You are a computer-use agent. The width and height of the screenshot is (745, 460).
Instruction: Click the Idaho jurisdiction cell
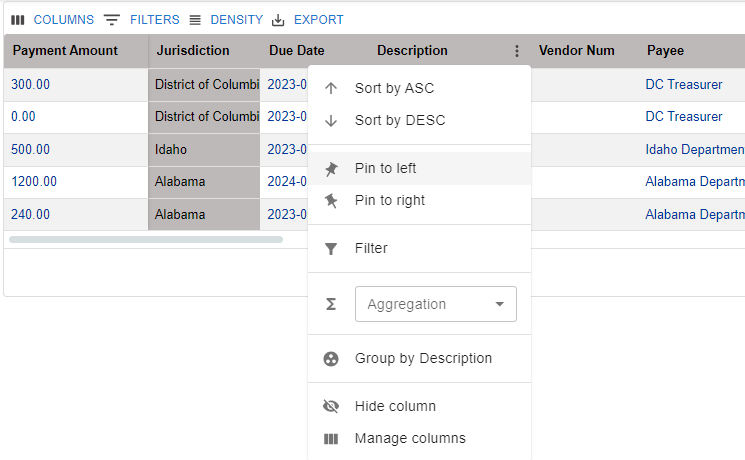[x=171, y=150]
